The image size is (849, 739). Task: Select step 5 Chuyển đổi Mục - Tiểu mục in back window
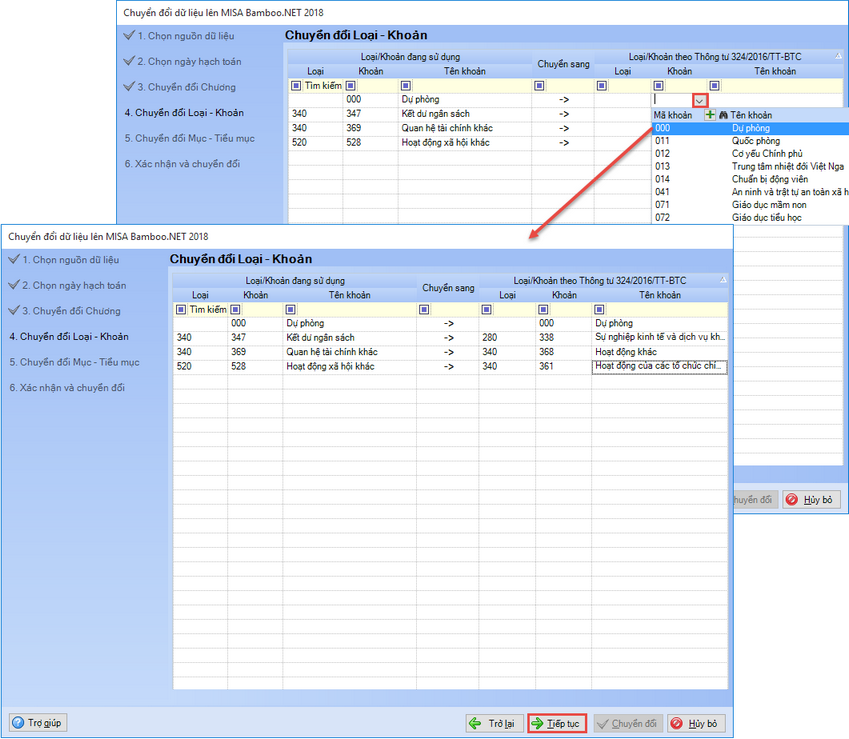190,138
